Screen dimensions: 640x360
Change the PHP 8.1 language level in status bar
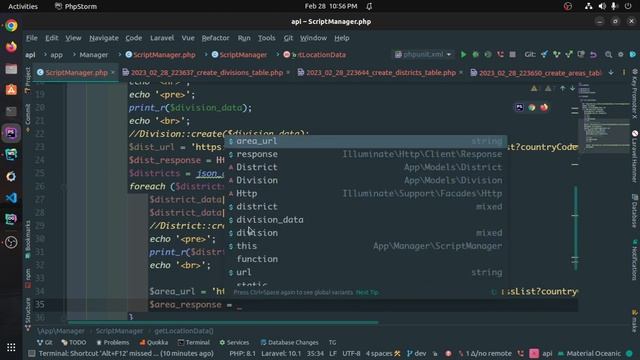pyautogui.click(x=242, y=353)
